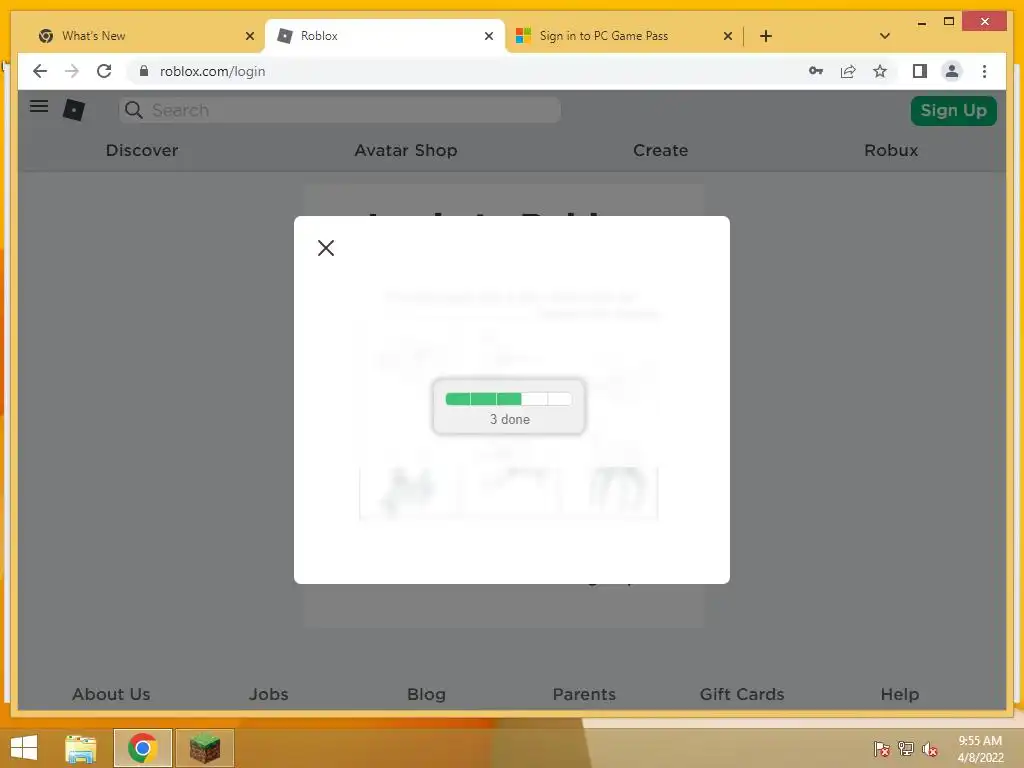Bookmark this page with star icon
Viewport: 1024px width, 768px height.
tap(880, 71)
